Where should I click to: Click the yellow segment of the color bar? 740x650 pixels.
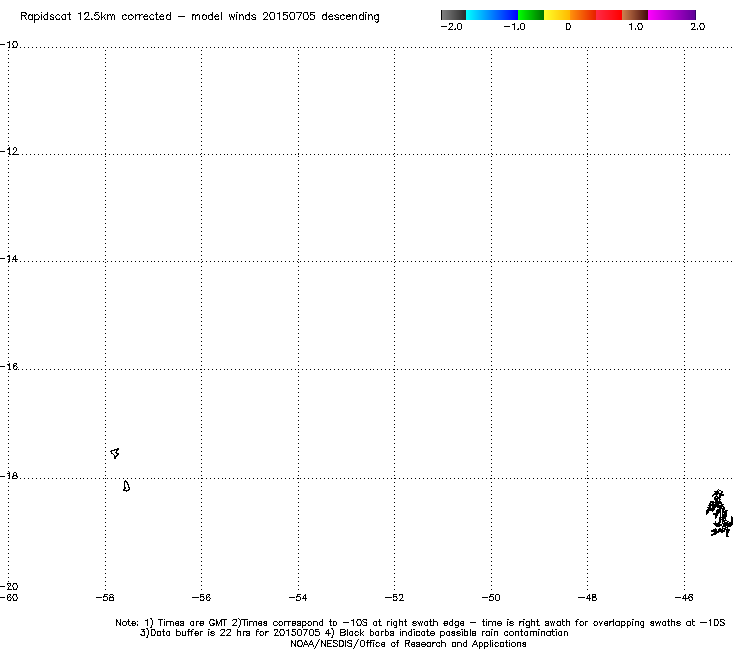pos(556,15)
